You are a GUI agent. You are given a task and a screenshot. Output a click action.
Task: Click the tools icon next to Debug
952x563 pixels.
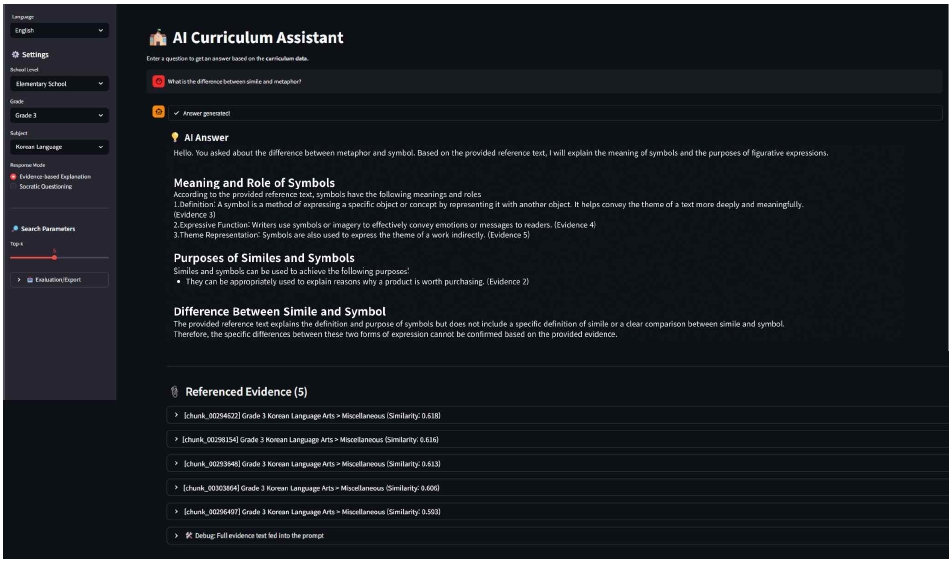tap(188, 536)
